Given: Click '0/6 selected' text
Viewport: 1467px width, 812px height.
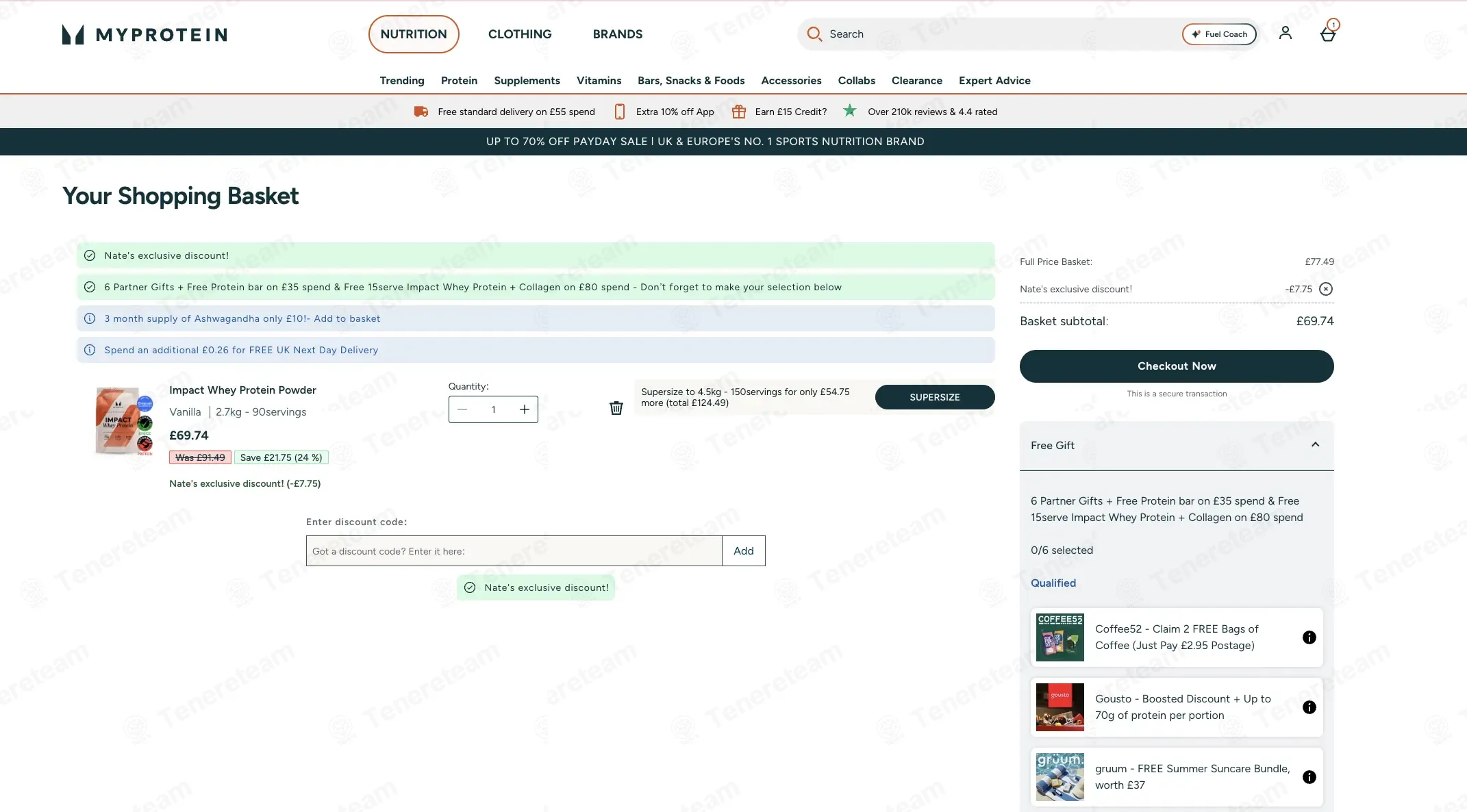Looking at the screenshot, I should point(1062,550).
